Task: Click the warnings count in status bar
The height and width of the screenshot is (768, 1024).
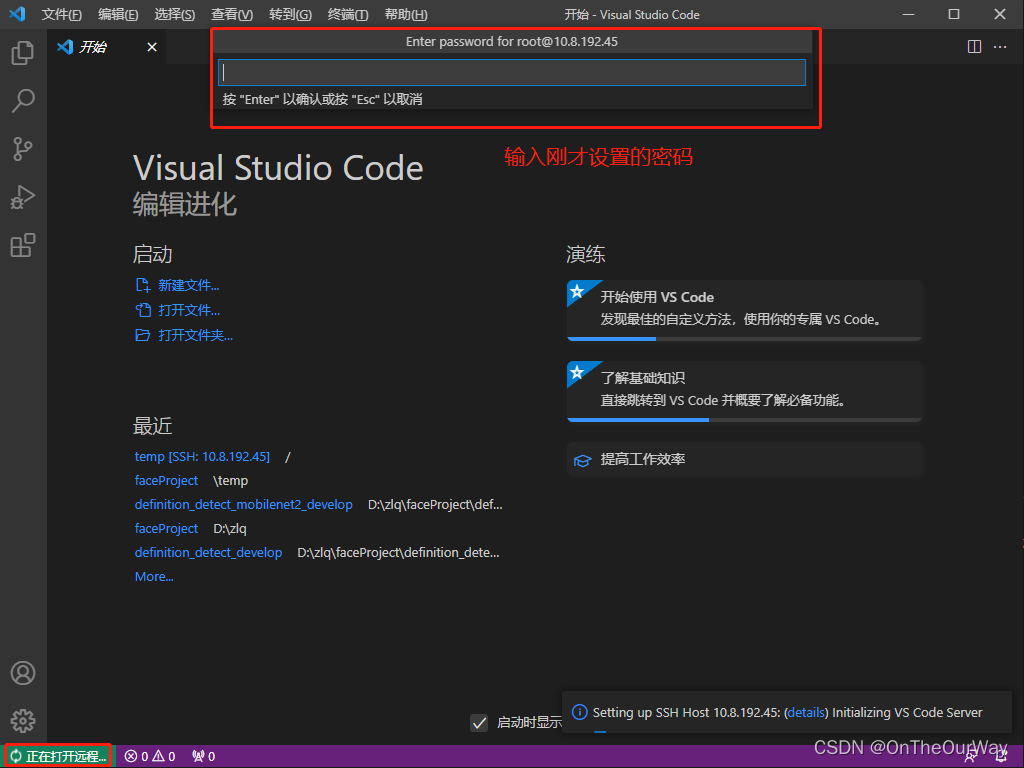Action: click(x=164, y=756)
